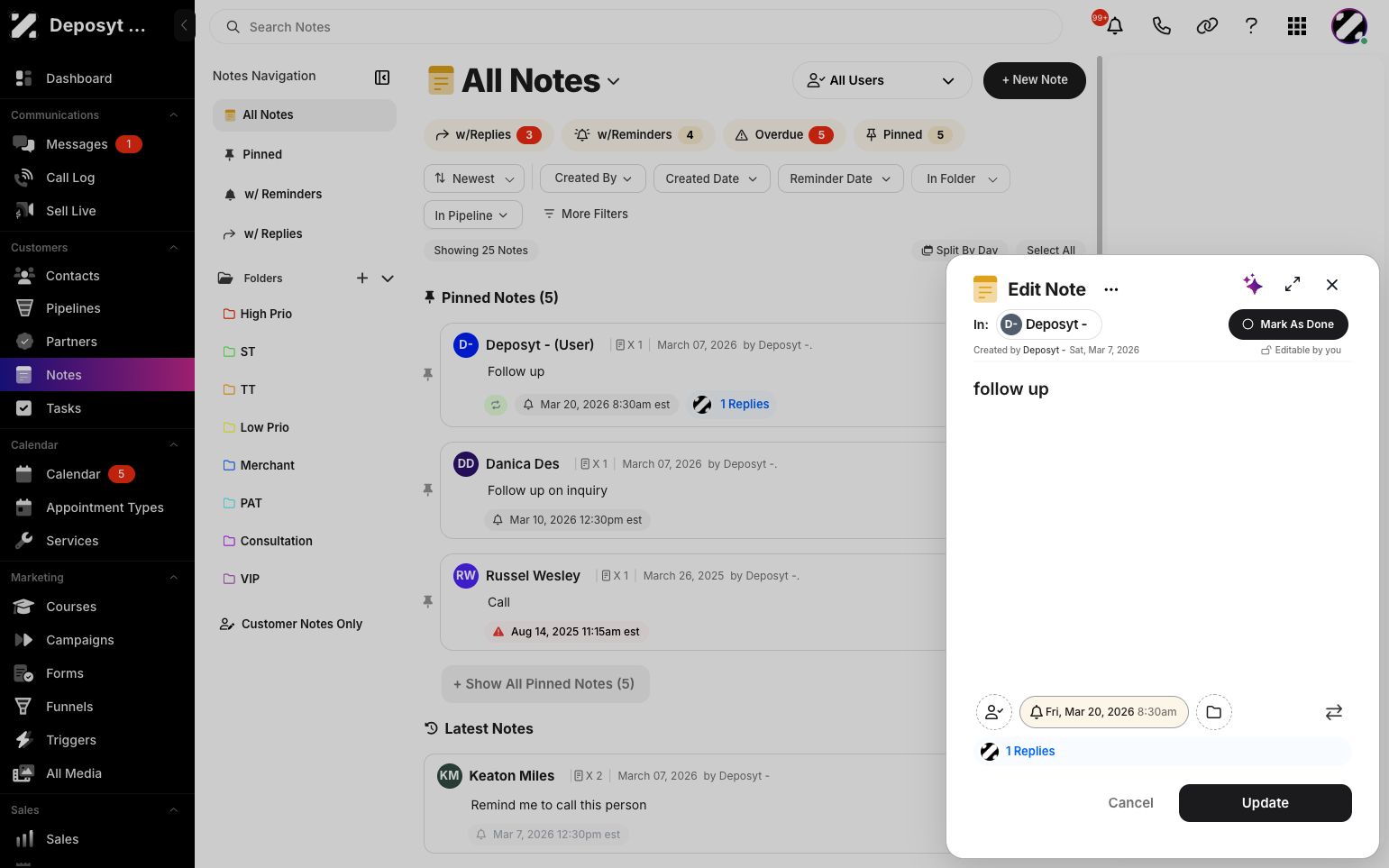
Task: Click the Update button
Action: [1266, 803]
